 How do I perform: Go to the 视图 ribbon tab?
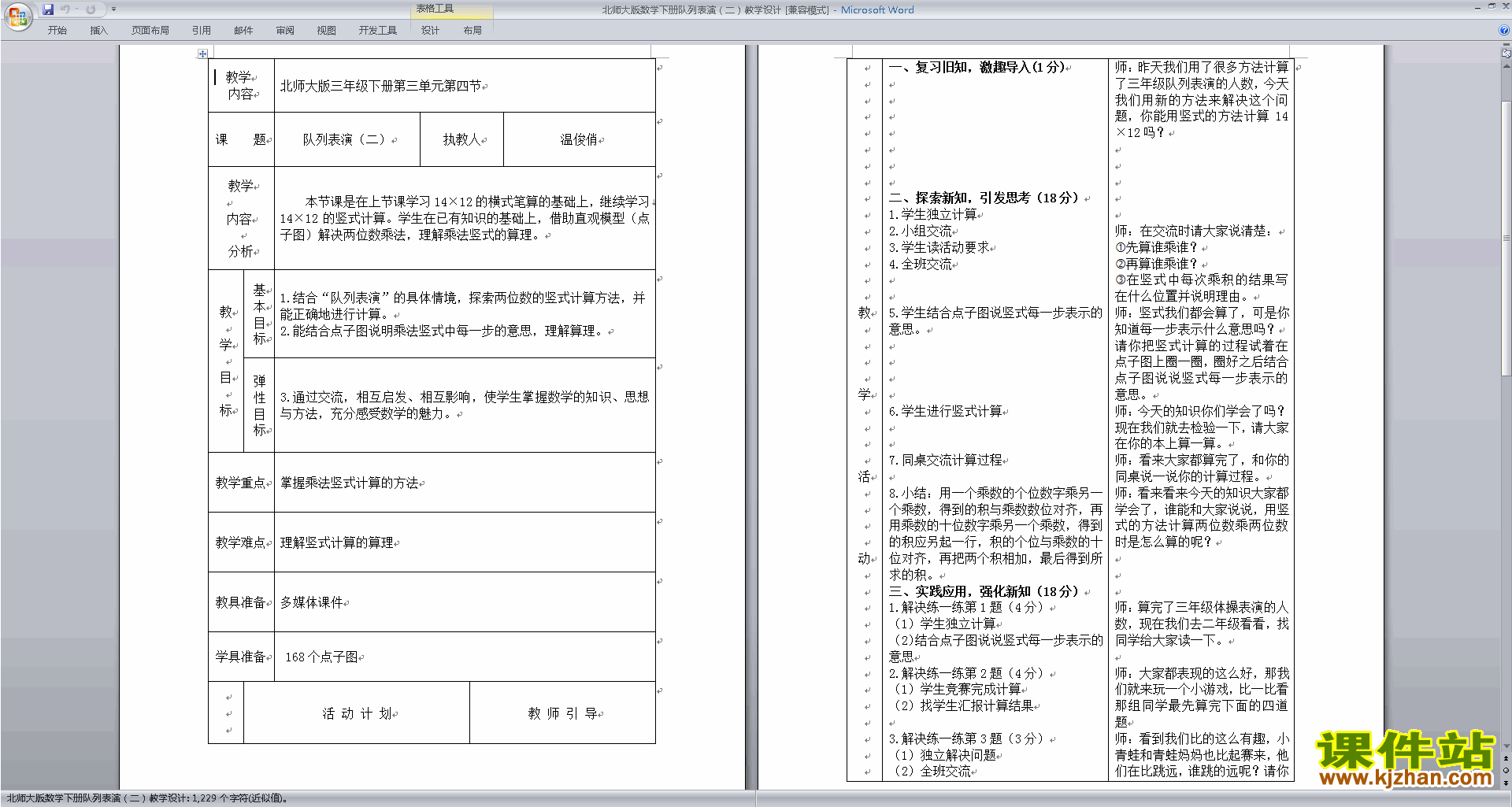click(327, 31)
